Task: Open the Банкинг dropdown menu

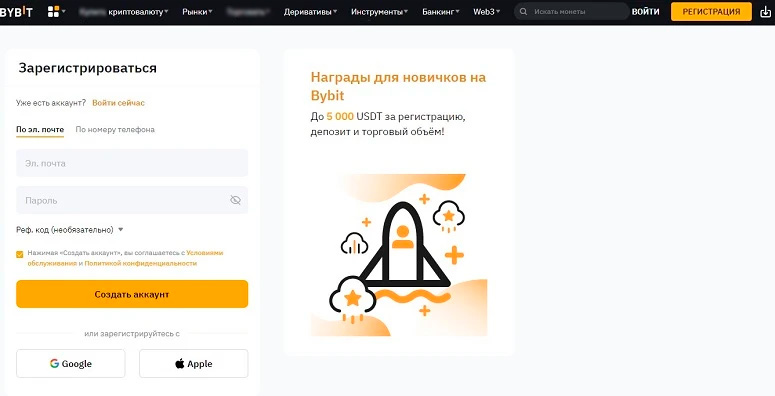Action: (x=441, y=12)
